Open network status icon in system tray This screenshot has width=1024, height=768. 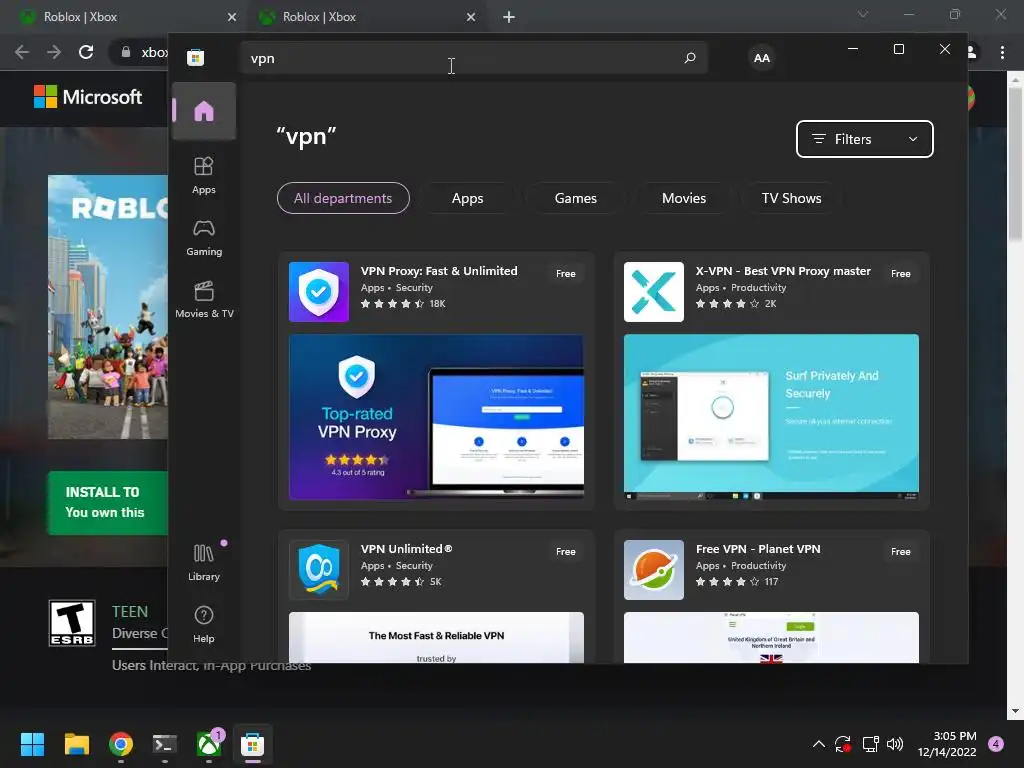870,744
